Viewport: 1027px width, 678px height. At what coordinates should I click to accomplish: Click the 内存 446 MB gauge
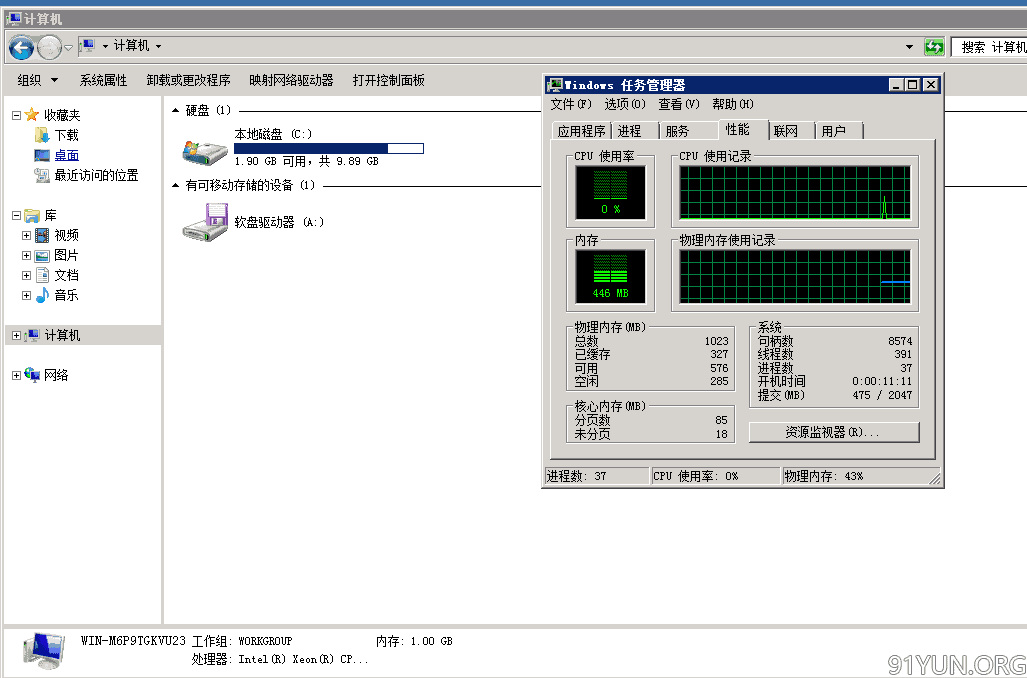610,276
